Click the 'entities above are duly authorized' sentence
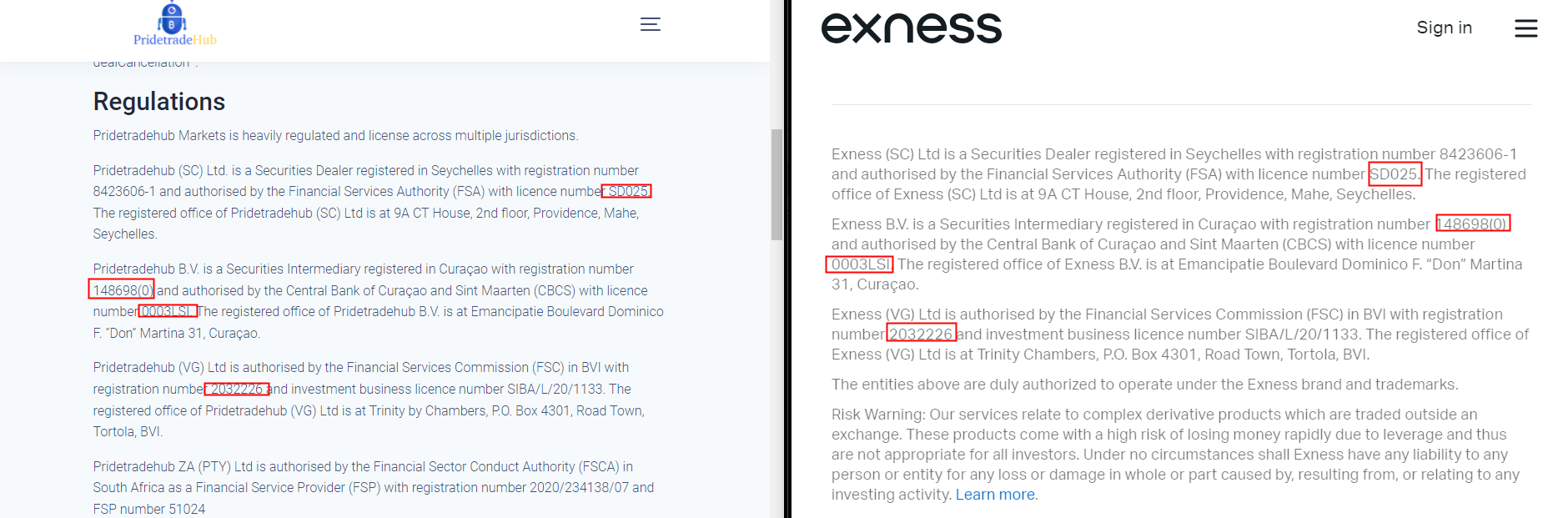The height and width of the screenshot is (518, 1568). point(1144,385)
